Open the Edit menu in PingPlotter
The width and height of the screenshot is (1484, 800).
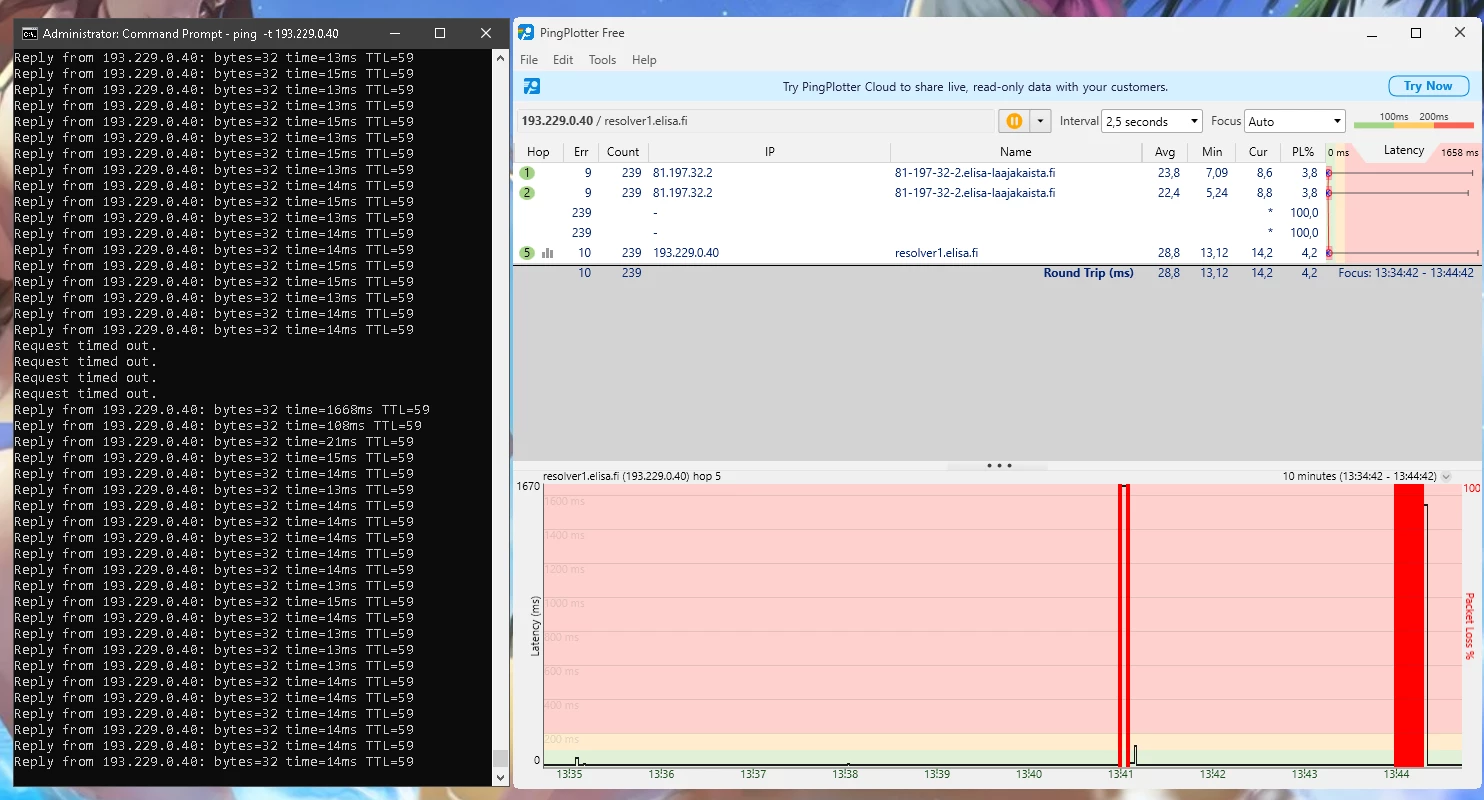click(563, 60)
